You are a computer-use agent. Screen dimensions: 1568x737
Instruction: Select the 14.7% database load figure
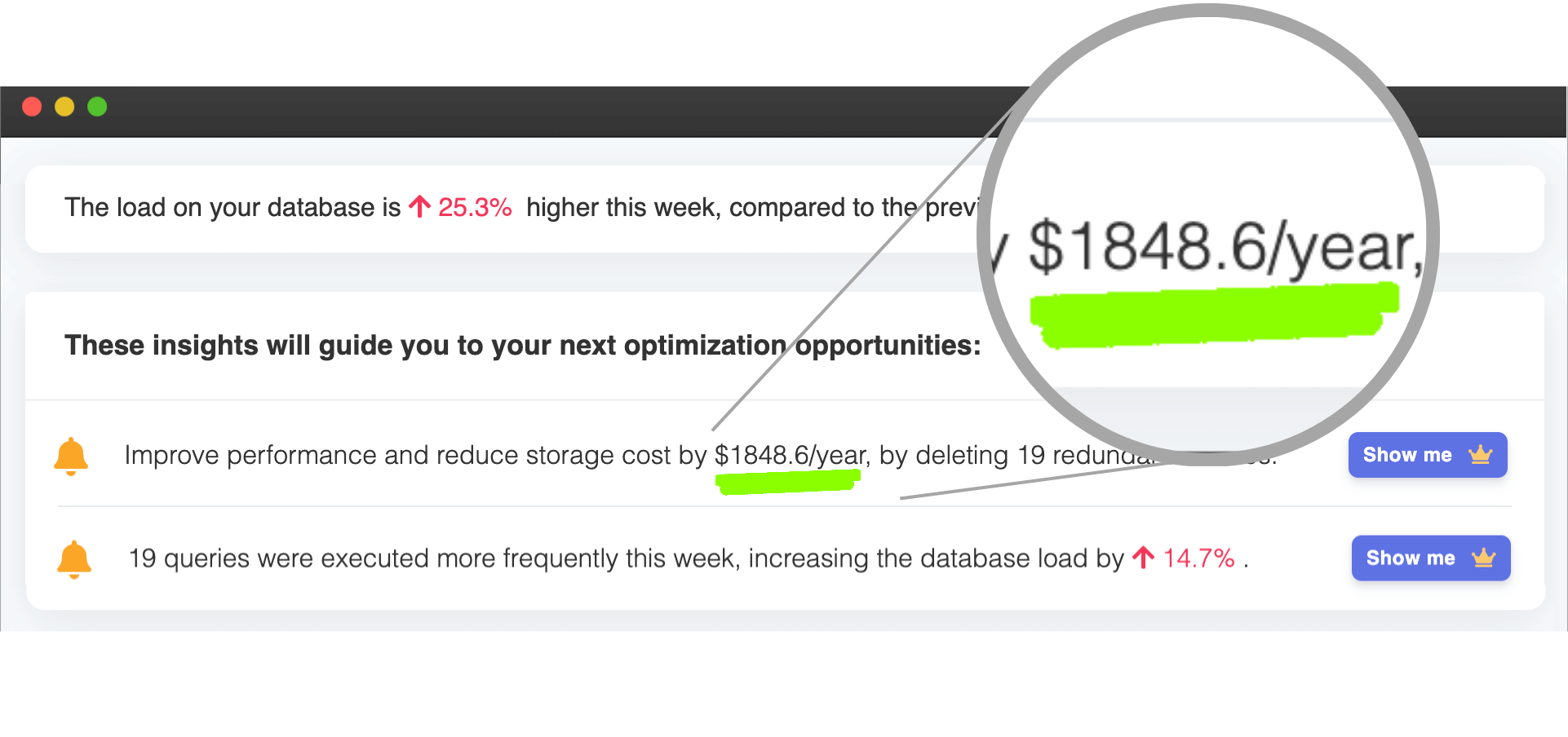1198,558
